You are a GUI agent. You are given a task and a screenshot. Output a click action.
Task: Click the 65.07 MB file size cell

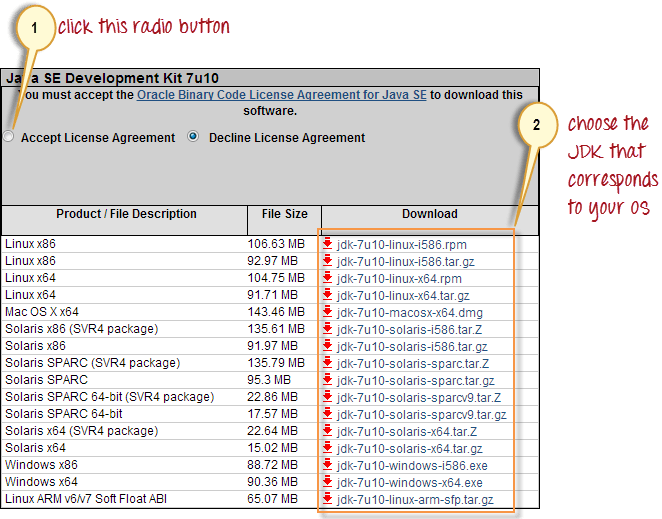tap(273, 499)
